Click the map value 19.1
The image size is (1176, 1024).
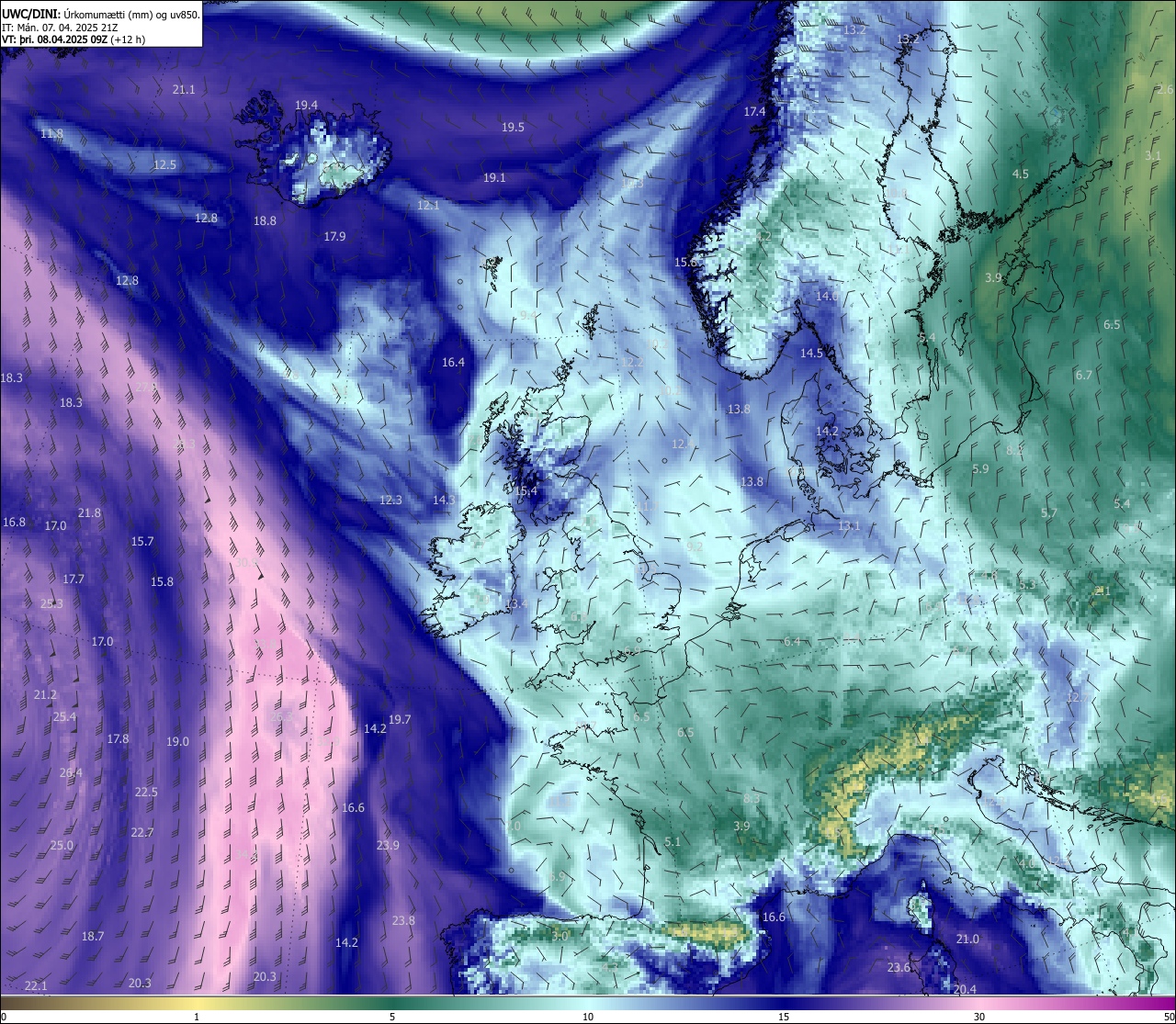tap(494, 178)
